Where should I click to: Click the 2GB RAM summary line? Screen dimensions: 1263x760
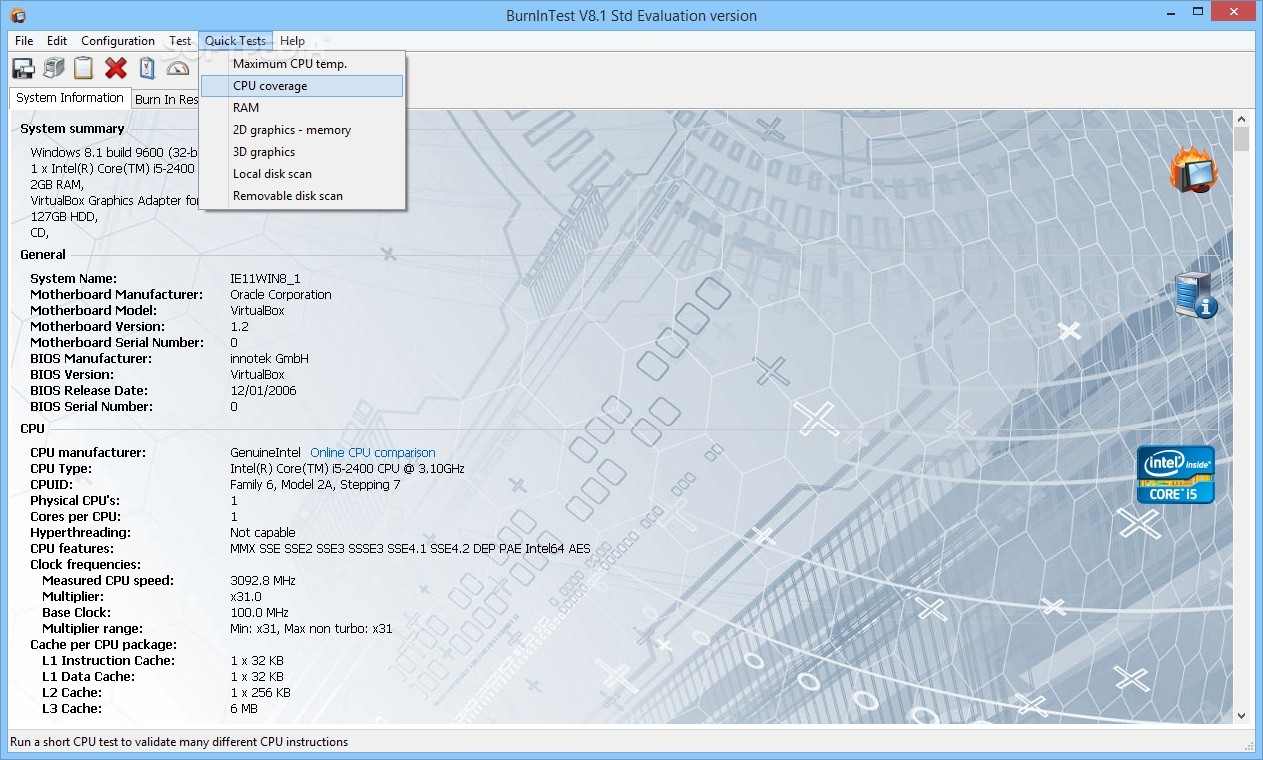tap(57, 185)
